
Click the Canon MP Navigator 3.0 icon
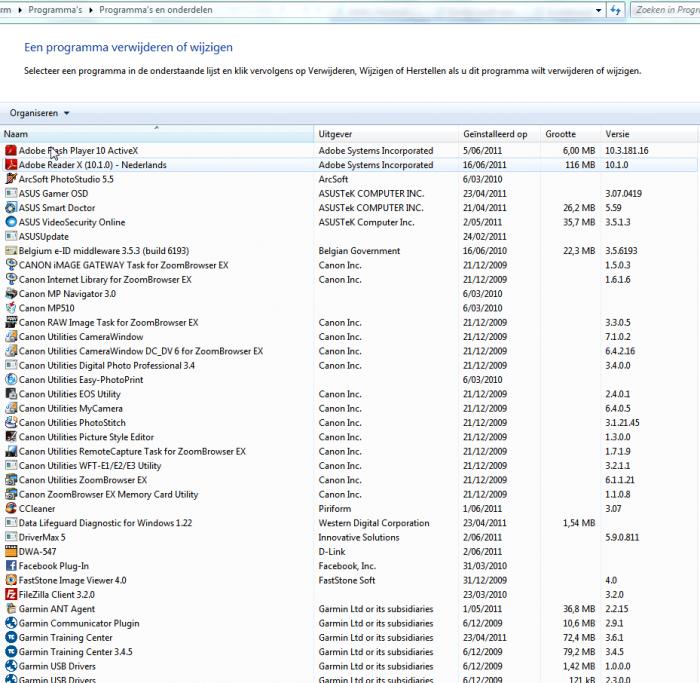point(11,294)
